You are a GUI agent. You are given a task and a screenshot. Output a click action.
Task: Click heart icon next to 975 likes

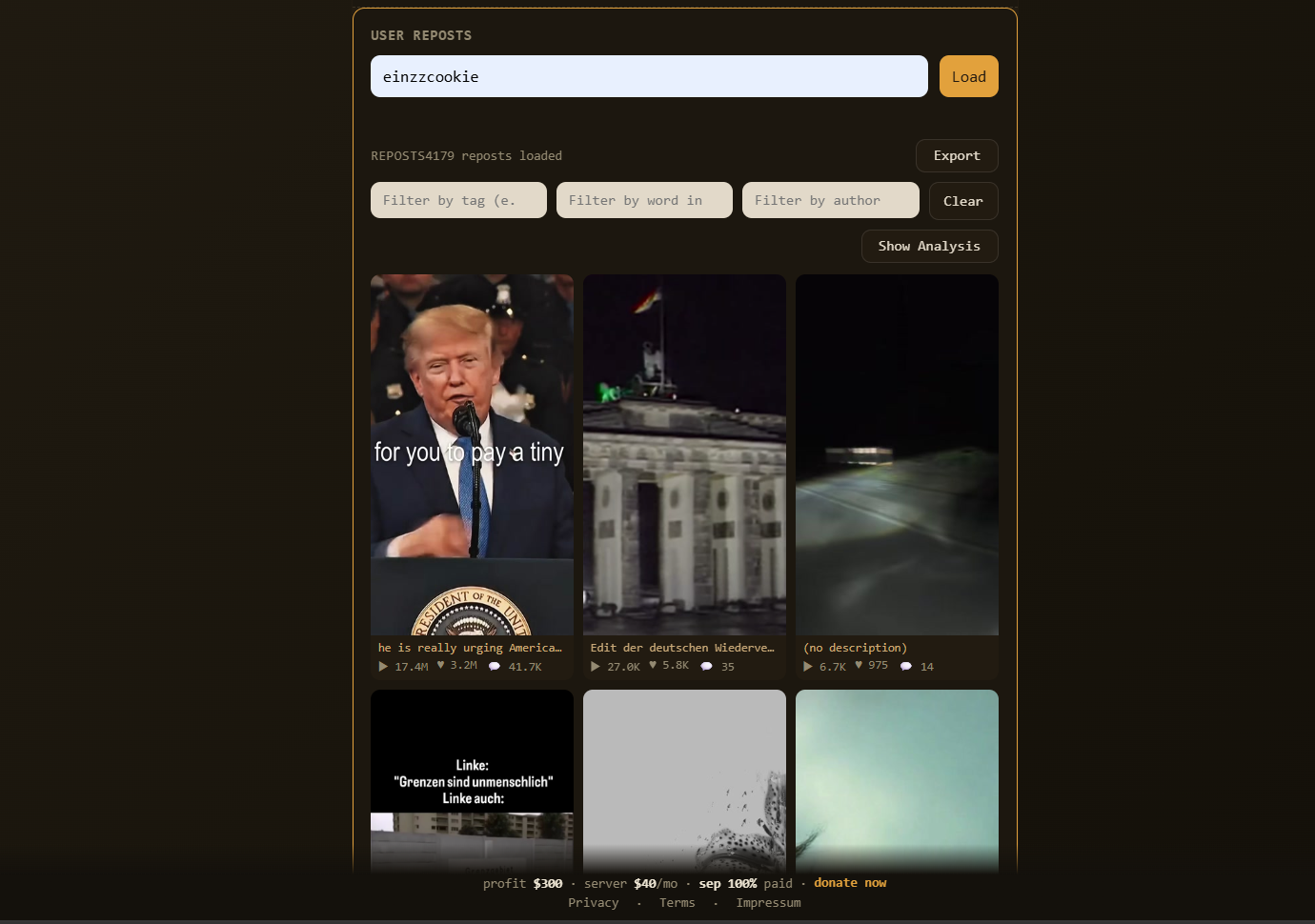tap(859, 665)
